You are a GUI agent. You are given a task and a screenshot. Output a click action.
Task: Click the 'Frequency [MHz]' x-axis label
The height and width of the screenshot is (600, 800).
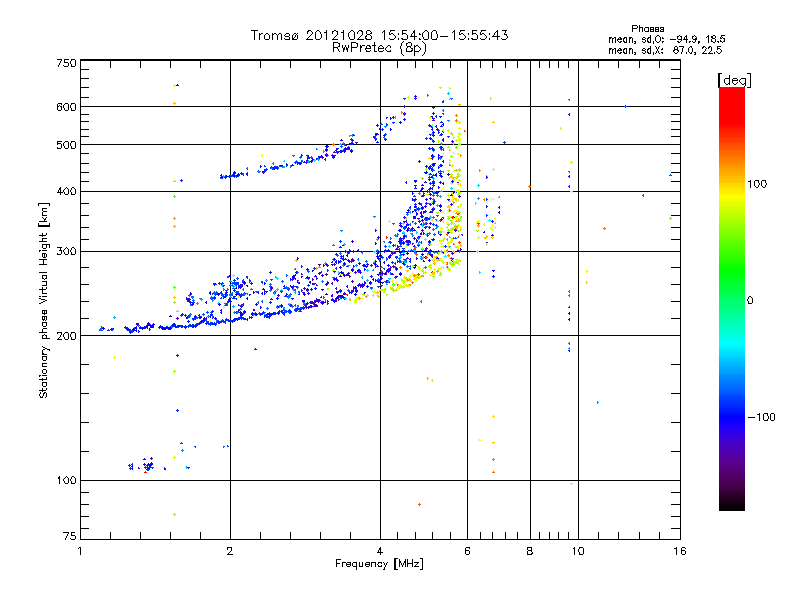(379, 564)
